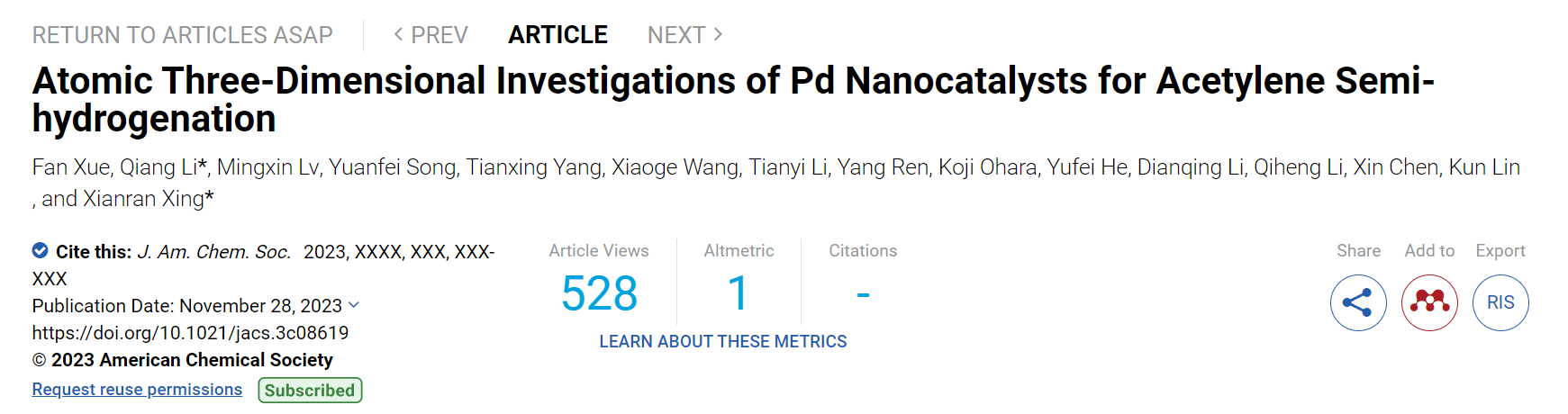The image size is (1568, 414).
Task: Click author Xianran Xing
Action: 144,199
